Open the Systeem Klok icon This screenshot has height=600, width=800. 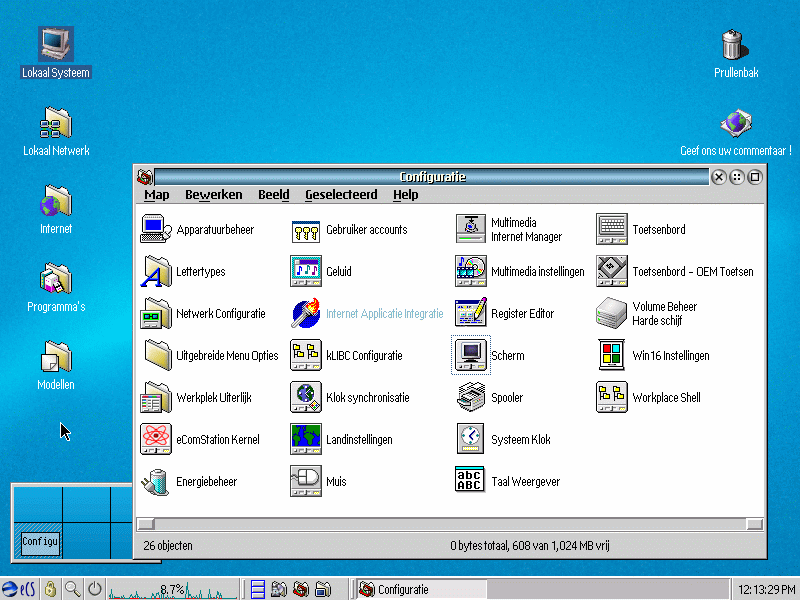point(470,439)
